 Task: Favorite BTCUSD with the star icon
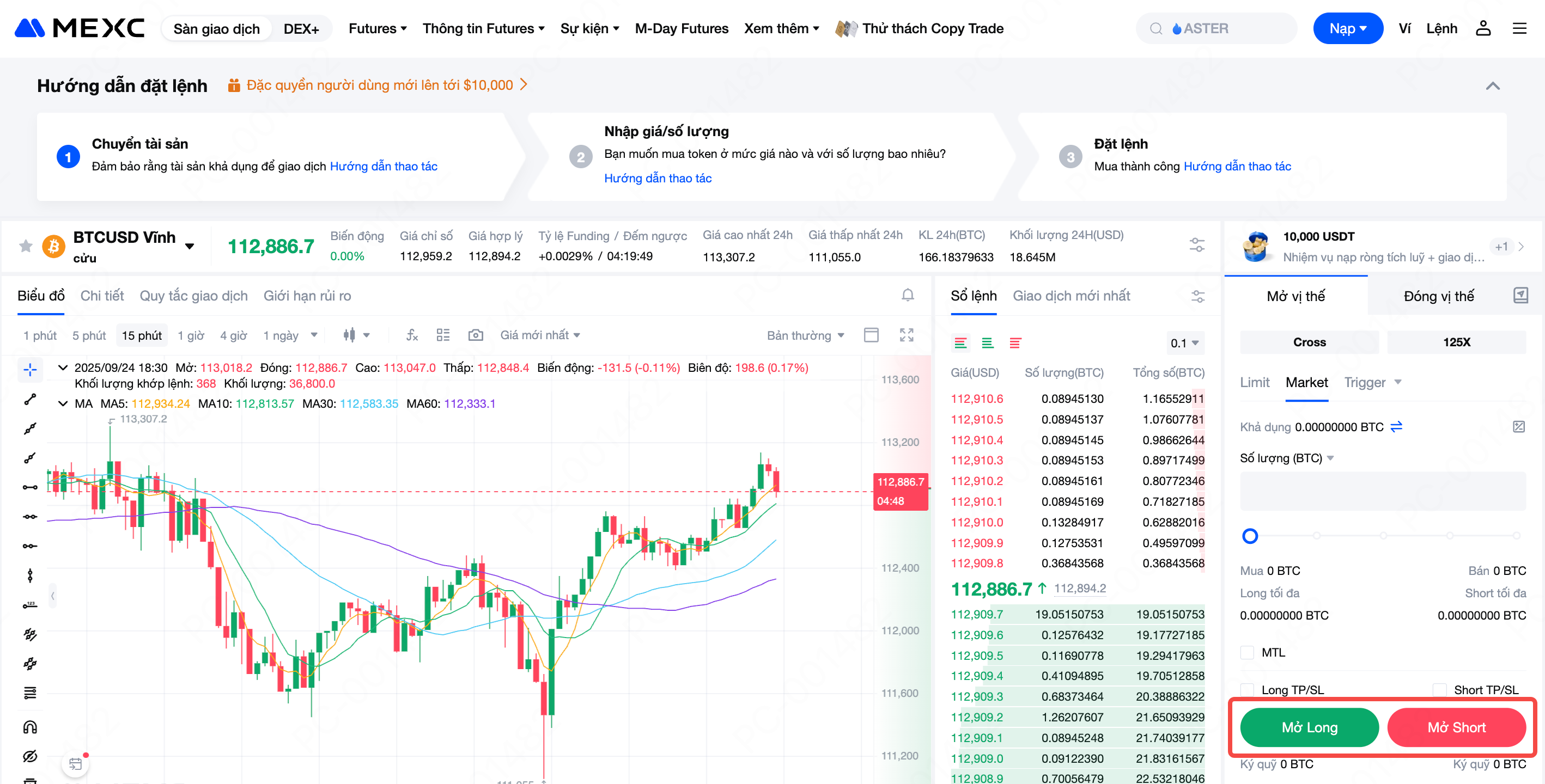pyautogui.click(x=26, y=246)
